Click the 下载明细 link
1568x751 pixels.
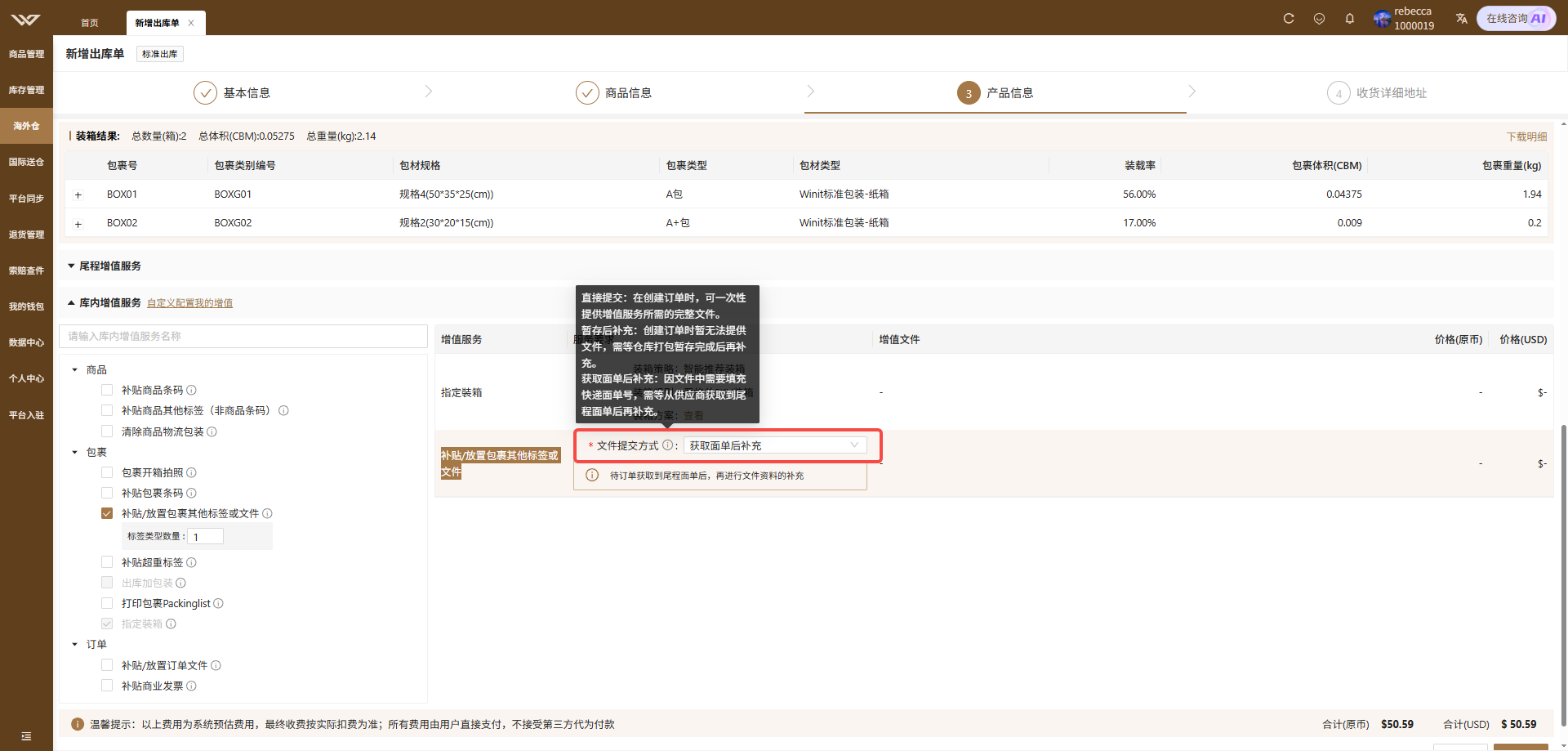pyautogui.click(x=1526, y=136)
